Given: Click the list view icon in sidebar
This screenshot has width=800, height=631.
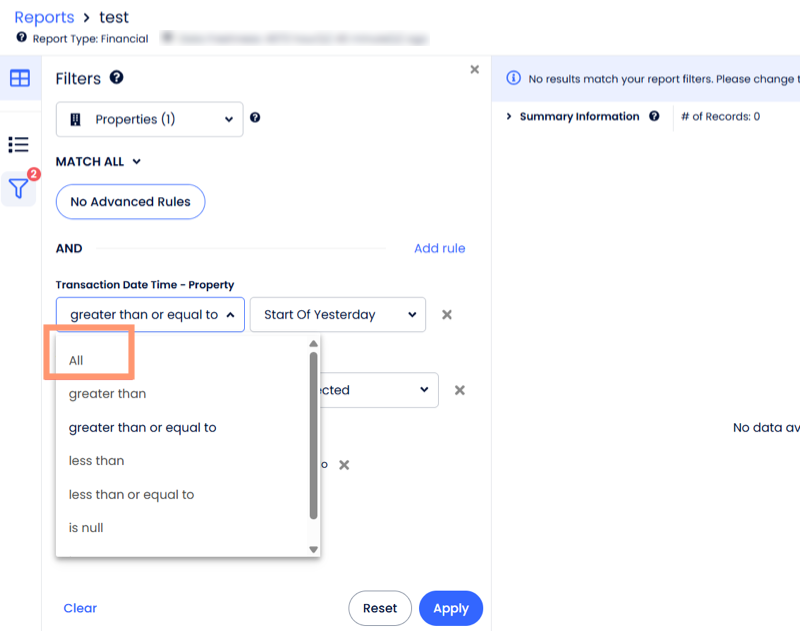Looking at the screenshot, I should click(x=19, y=145).
